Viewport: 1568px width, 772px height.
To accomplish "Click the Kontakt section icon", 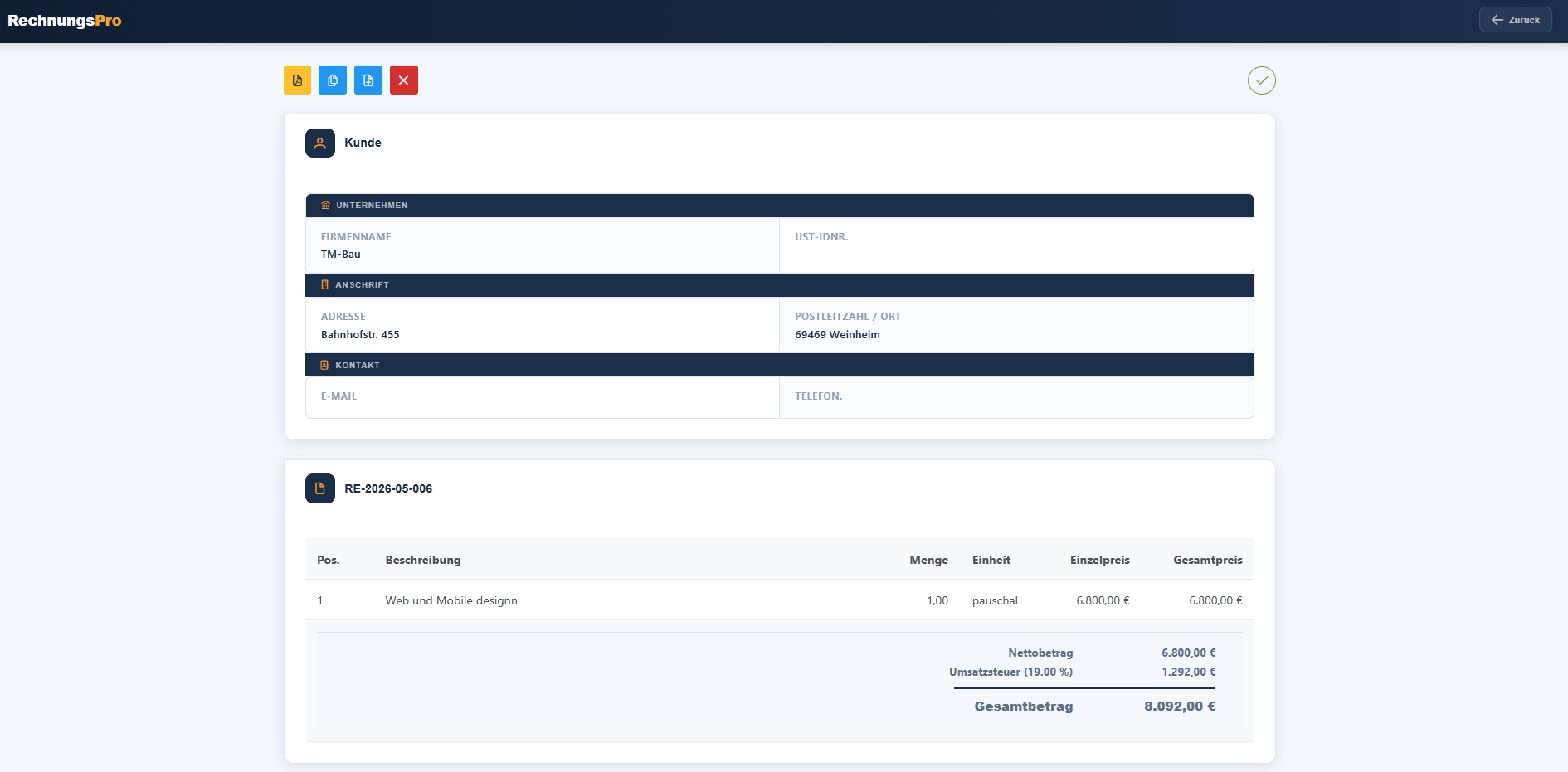I will (x=324, y=365).
